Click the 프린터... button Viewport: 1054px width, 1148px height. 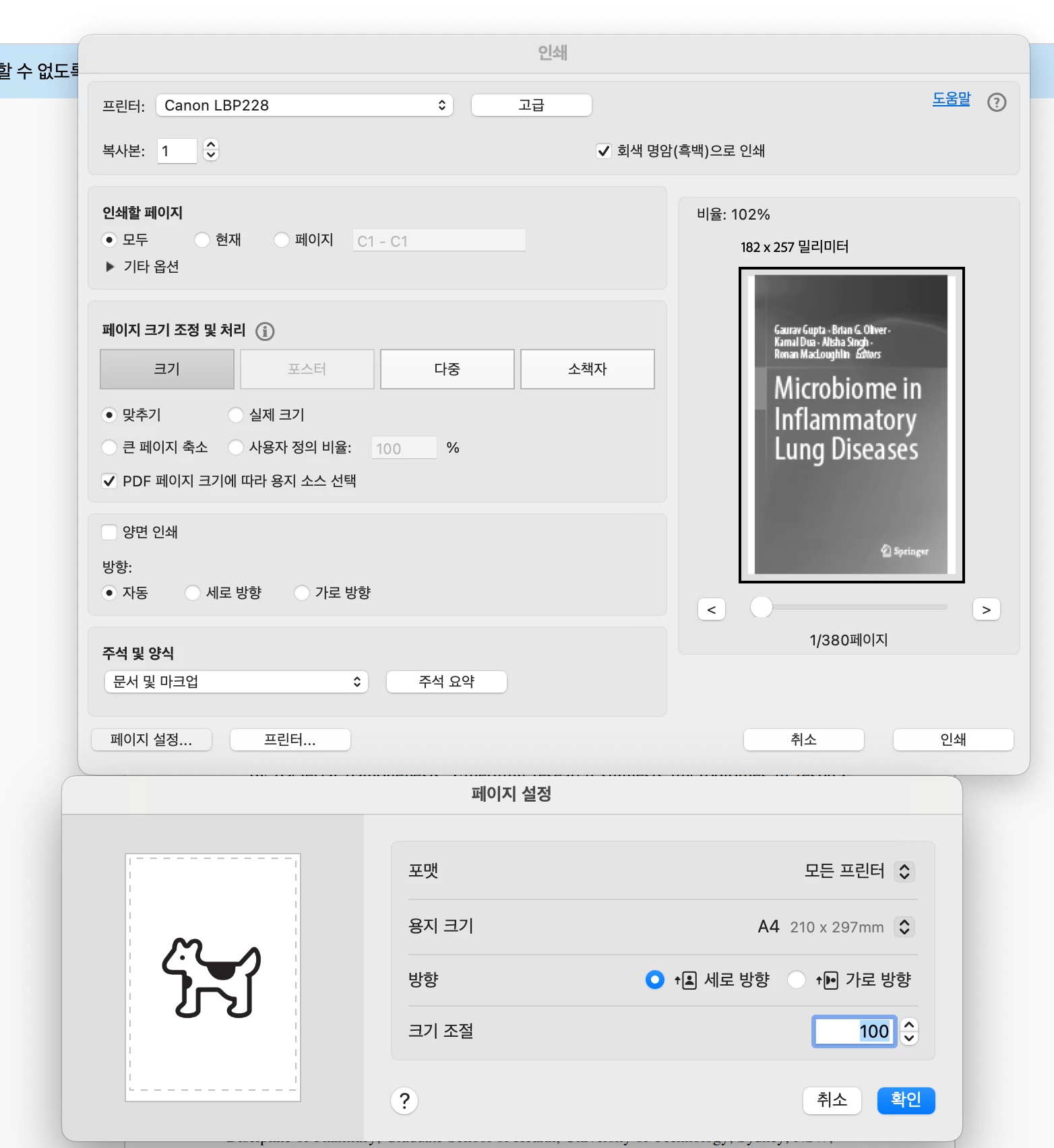[290, 740]
